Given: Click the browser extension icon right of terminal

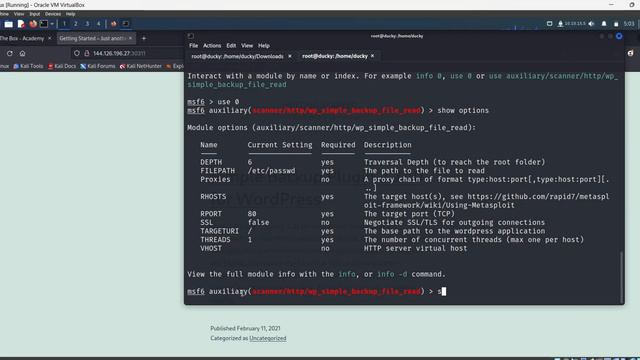Looking at the screenshot, I should pyautogui.click(x=631, y=53).
